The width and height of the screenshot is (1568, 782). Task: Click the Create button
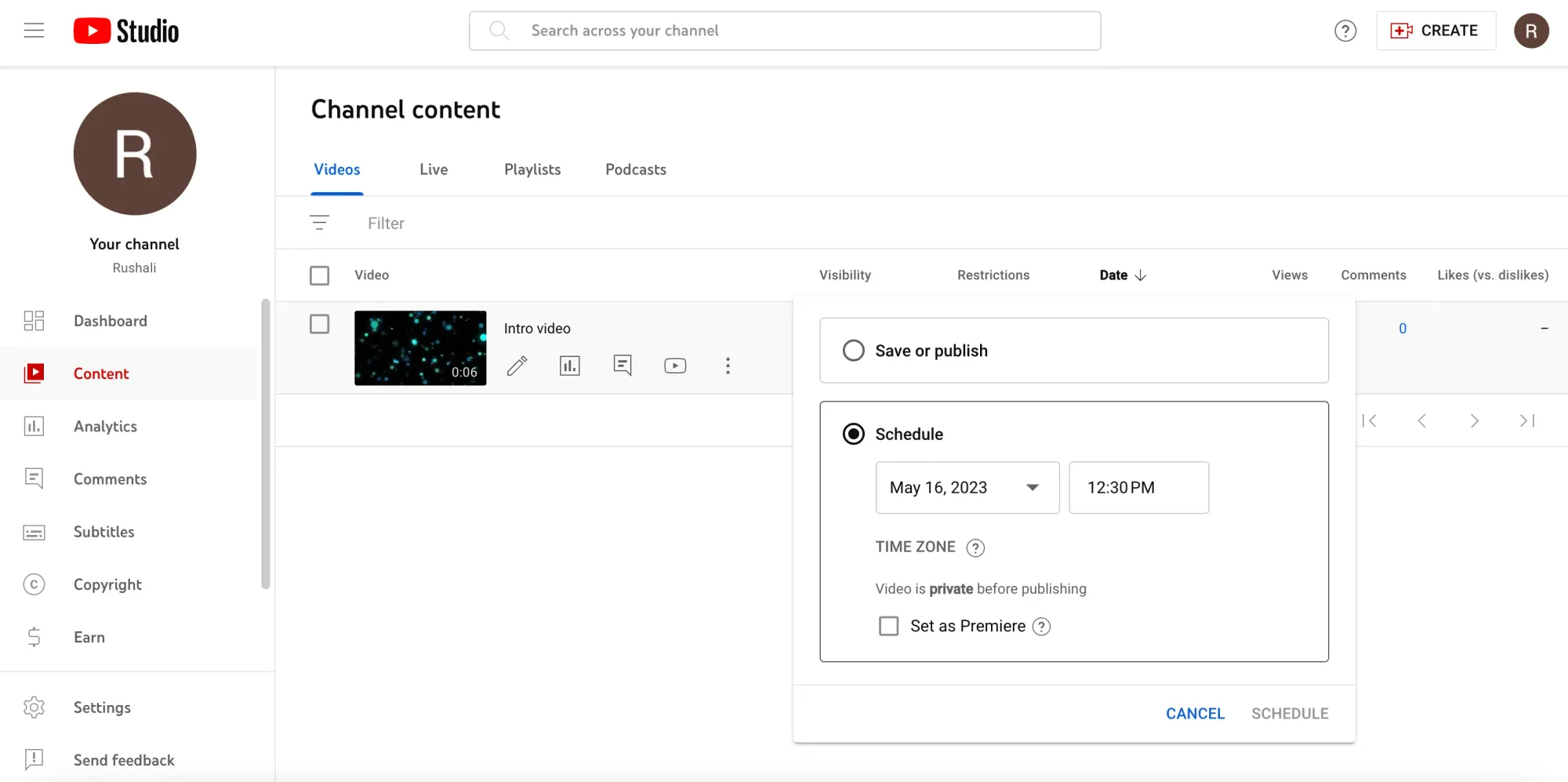[1436, 31]
